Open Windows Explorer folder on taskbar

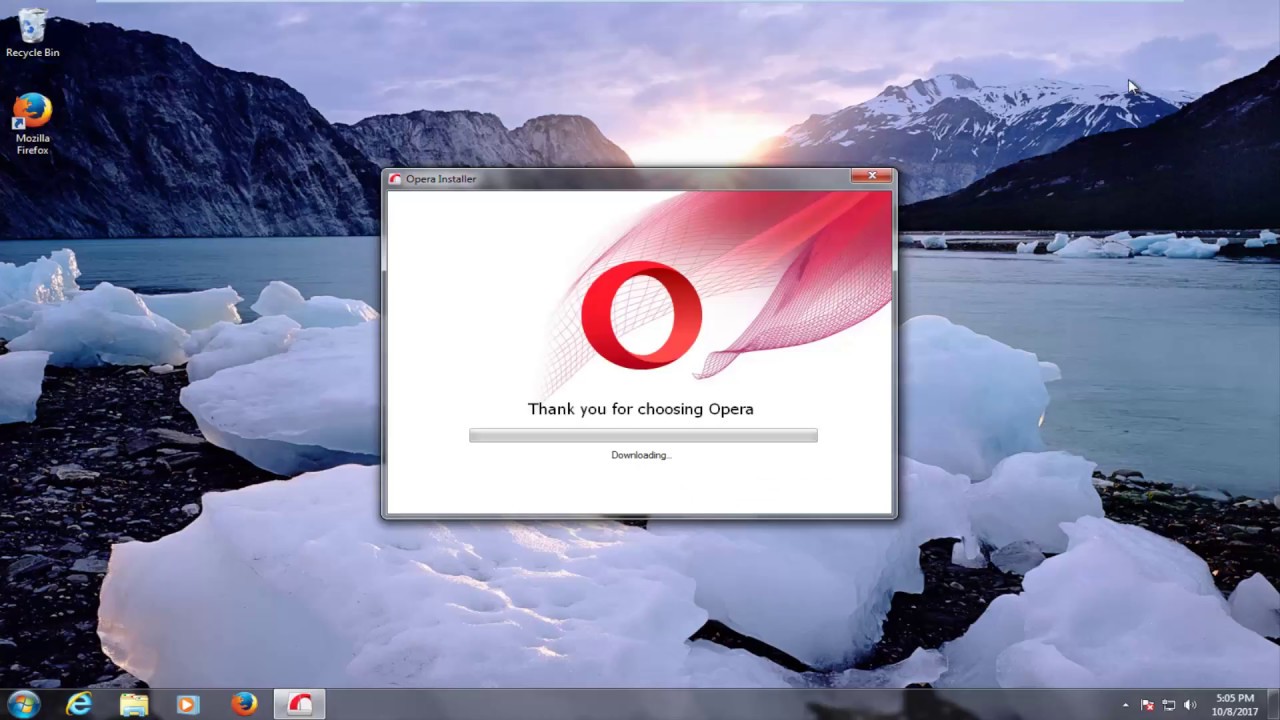[x=134, y=704]
